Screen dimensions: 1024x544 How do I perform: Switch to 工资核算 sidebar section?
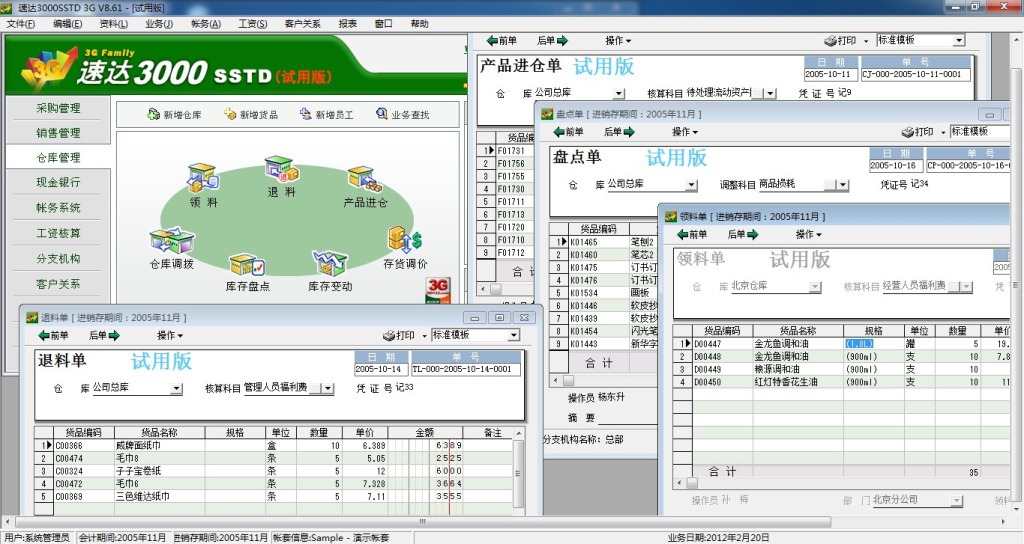58,233
